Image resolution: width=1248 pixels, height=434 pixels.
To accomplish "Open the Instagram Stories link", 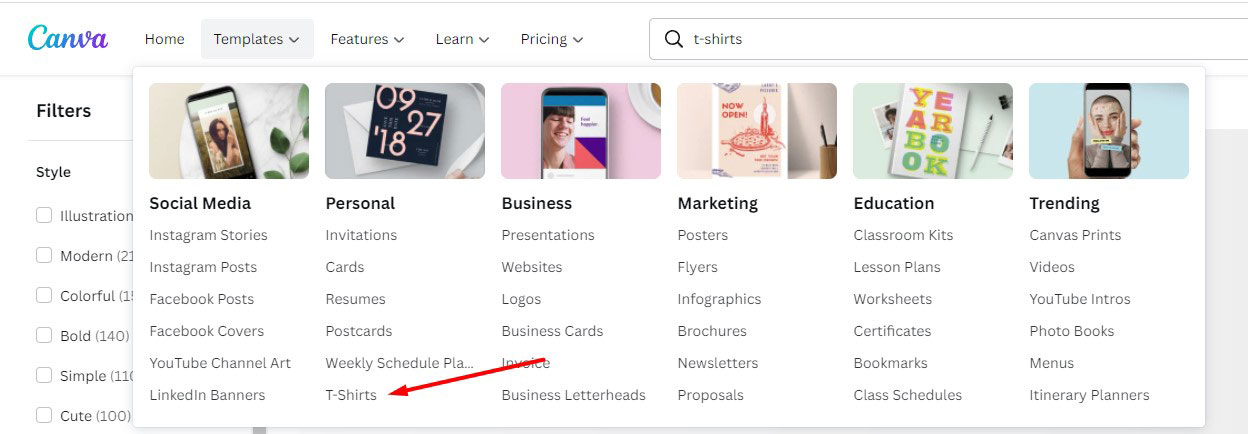I will tap(208, 235).
